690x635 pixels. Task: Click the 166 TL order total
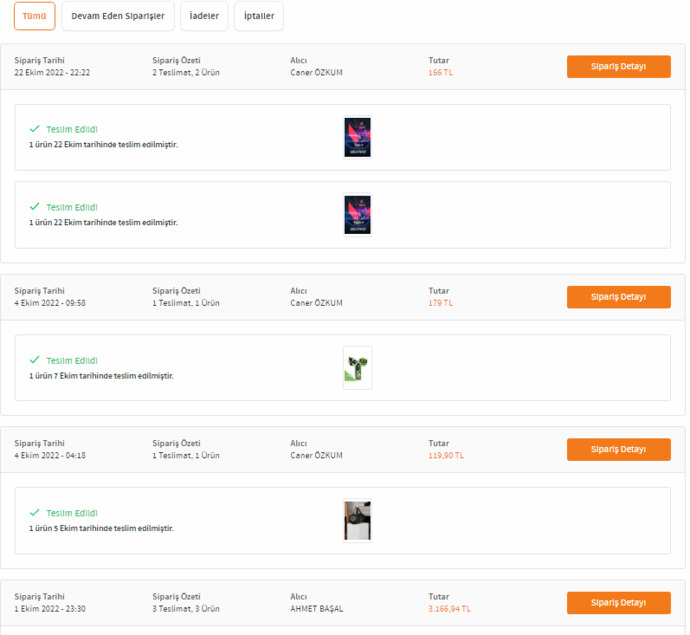click(x=440, y=73)
